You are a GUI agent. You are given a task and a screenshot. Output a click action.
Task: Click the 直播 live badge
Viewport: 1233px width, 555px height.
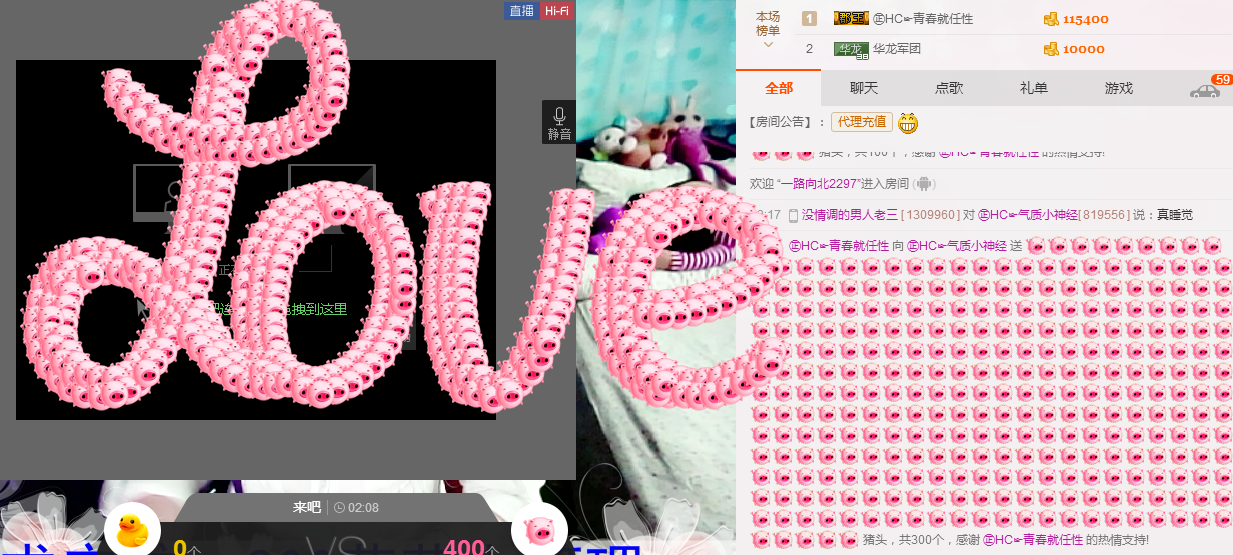521,11
